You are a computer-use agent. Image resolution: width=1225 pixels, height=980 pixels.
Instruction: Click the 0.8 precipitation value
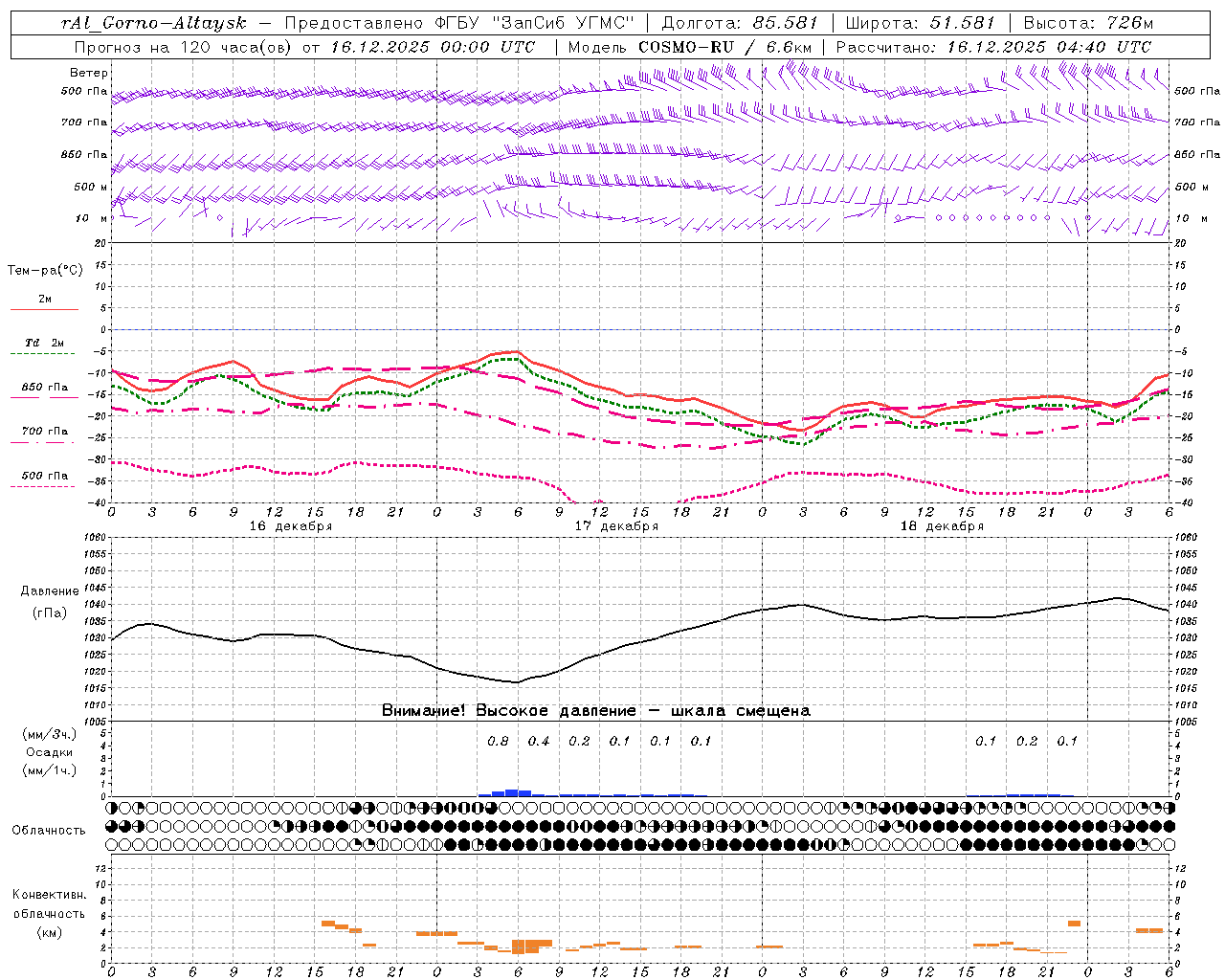coord(498,741)
